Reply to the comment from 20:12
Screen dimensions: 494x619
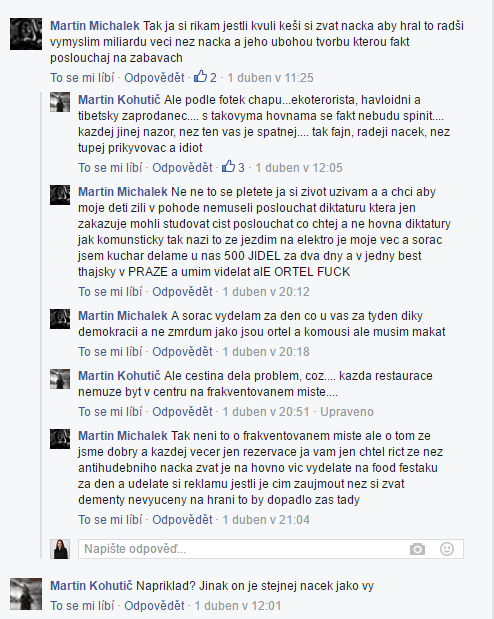[182, 292]
